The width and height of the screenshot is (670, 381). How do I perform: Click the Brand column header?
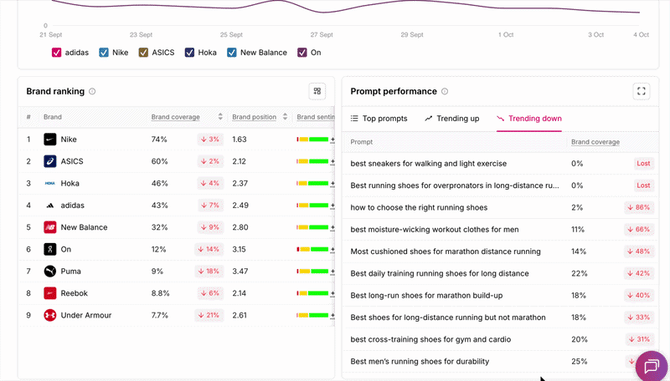pos(53,117)
